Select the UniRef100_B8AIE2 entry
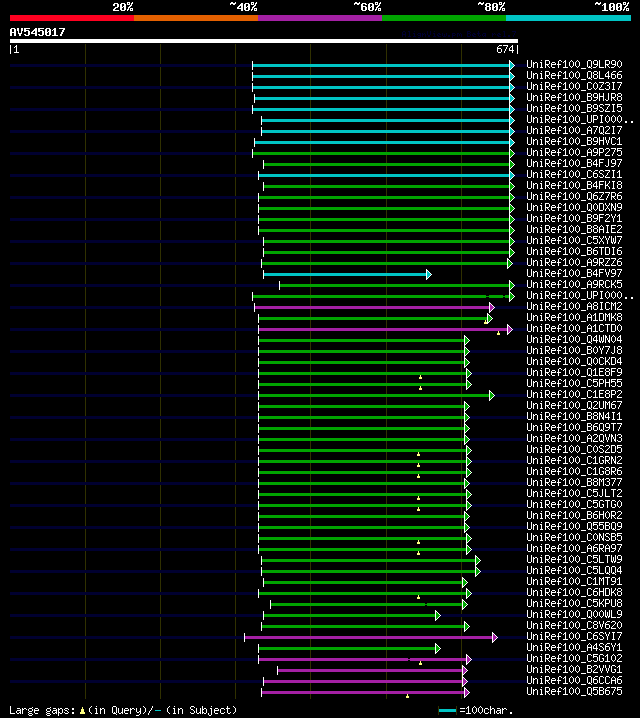The image size is (640, 718). (574, 229)
